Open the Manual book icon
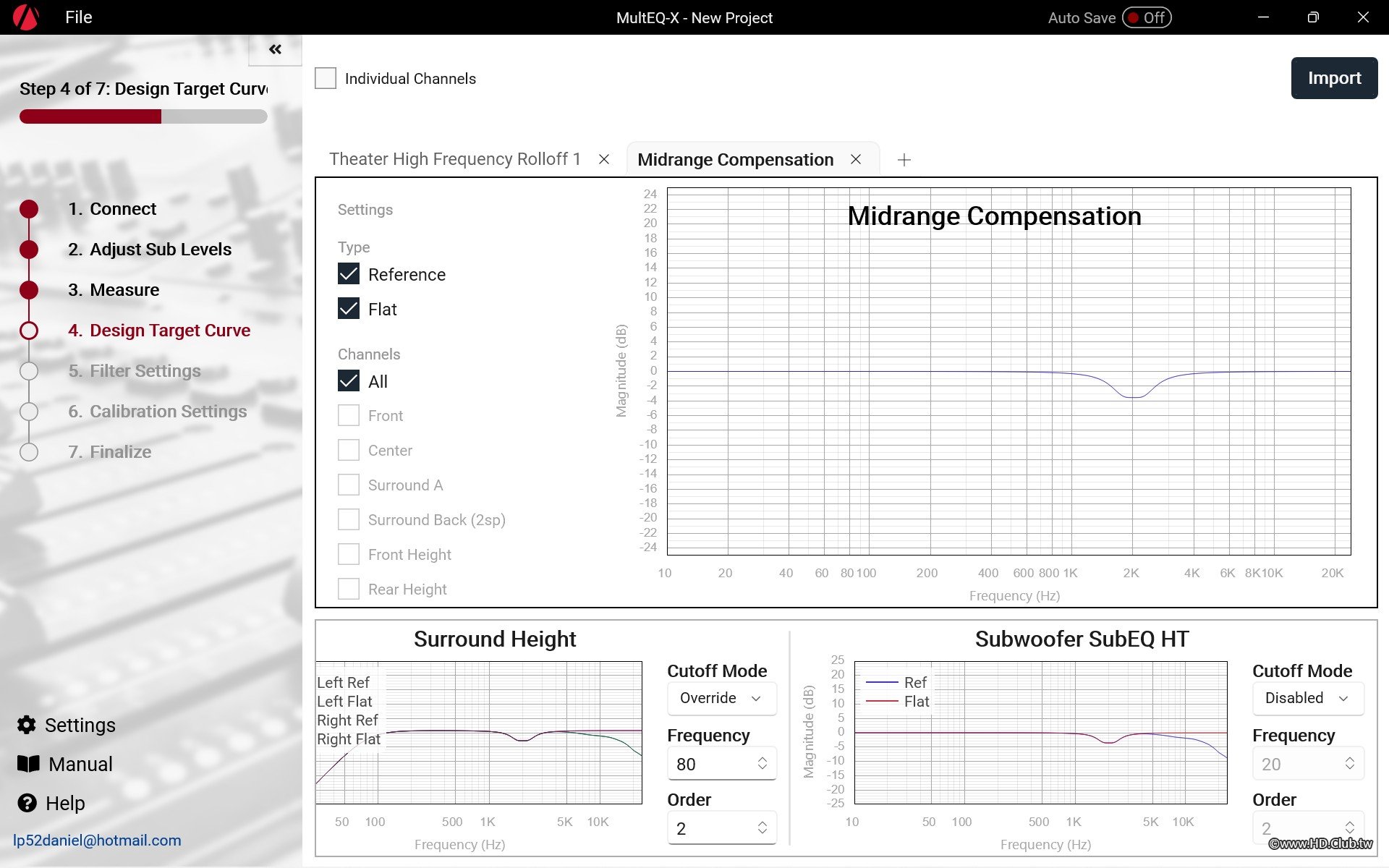Image resolution: width=1389 pixels, height=868 pixels. point(28,764)
